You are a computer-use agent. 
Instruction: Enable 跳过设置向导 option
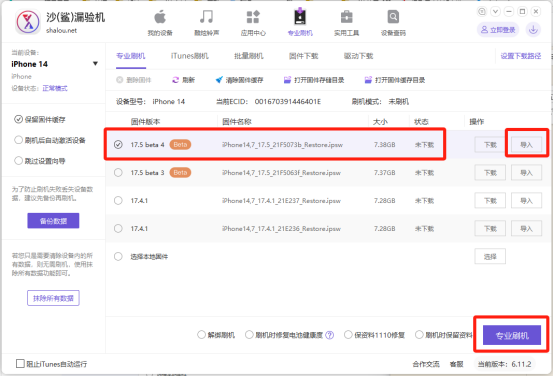18,161
